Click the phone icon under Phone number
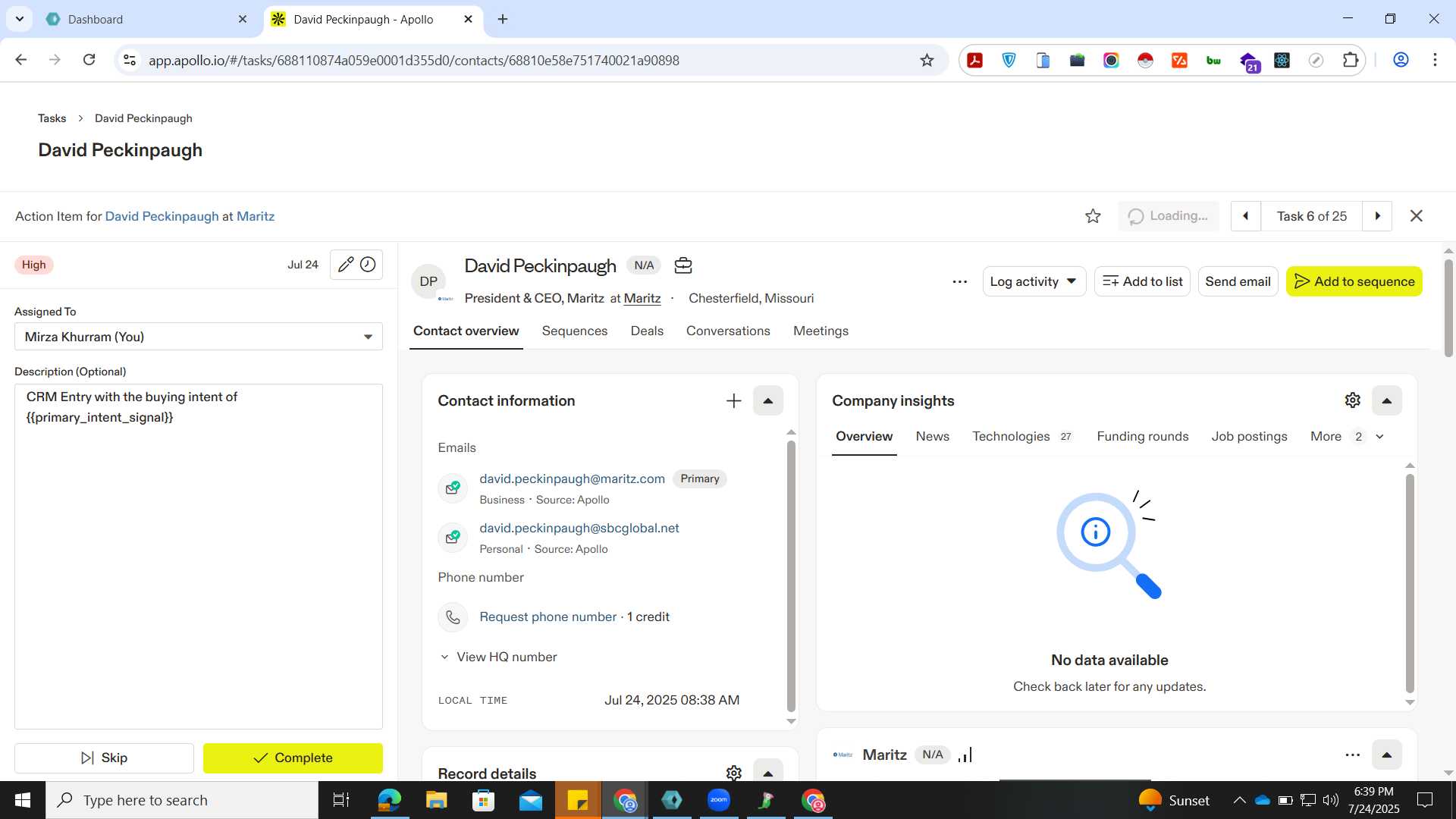 (453, 617)
